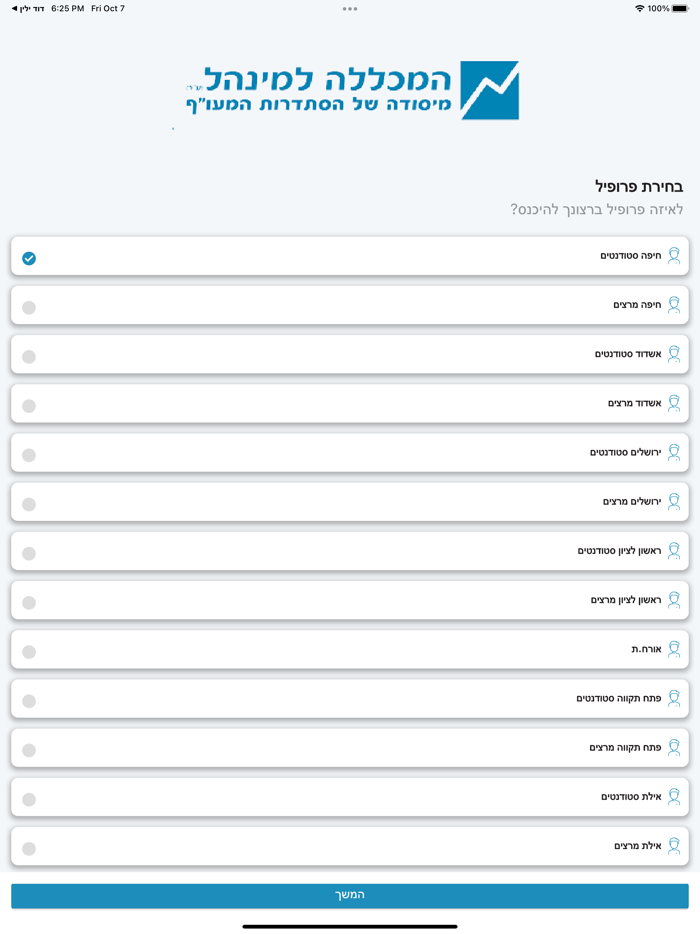Deselect the checked חיפה סטודנטים radio
Screen dimensions: 700x934
(x=29, y=258)
